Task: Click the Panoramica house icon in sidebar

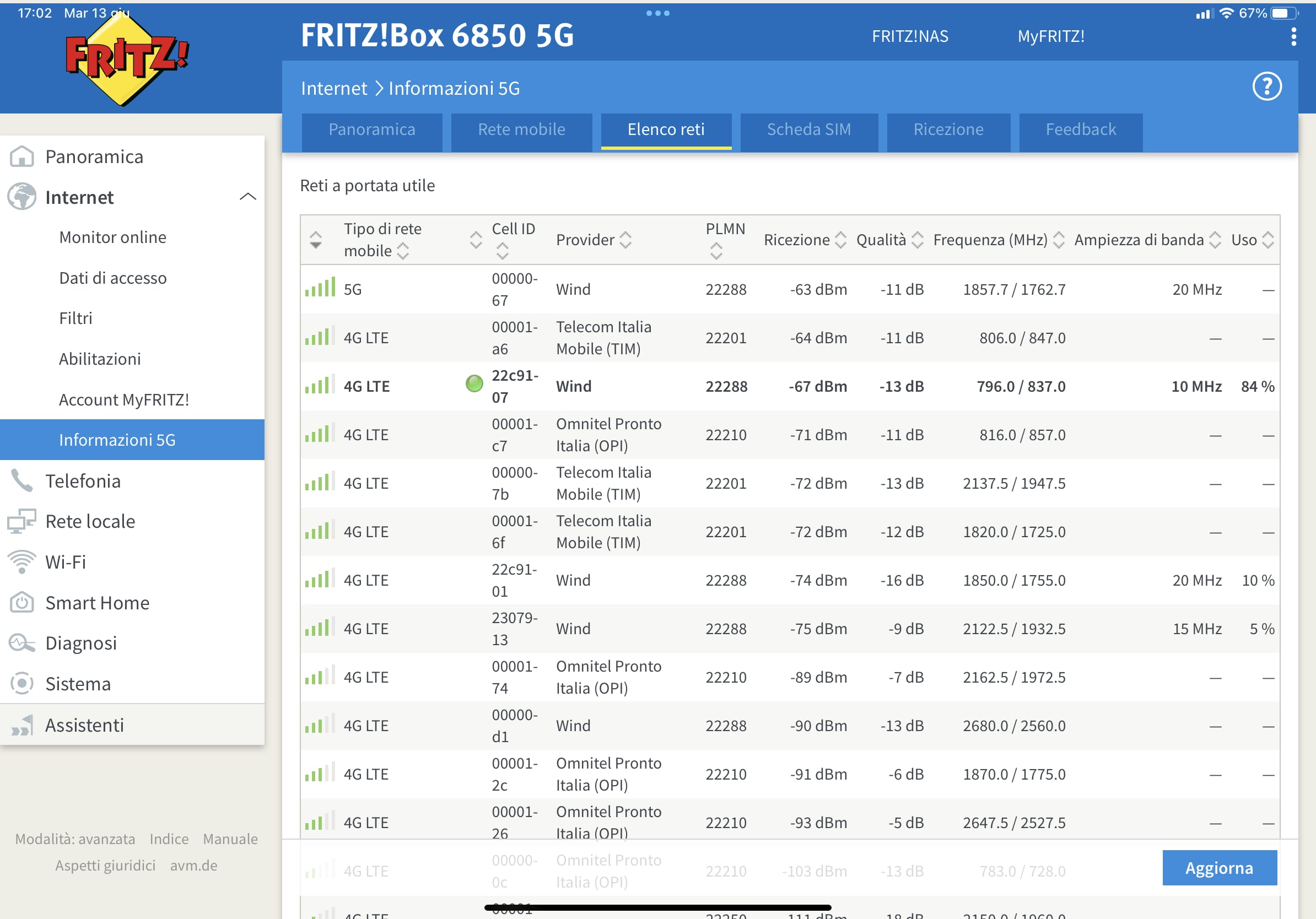Action: click(22, 156)
